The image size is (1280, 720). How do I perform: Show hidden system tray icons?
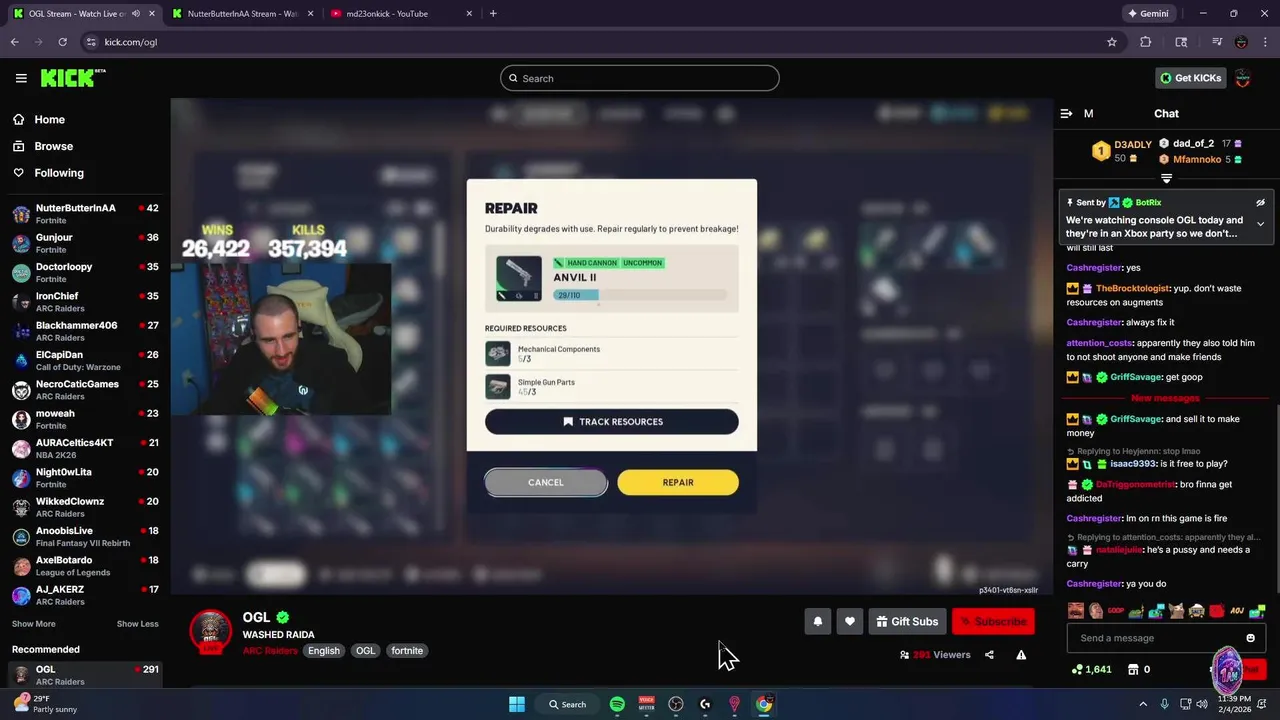[x=1143, y=704]
